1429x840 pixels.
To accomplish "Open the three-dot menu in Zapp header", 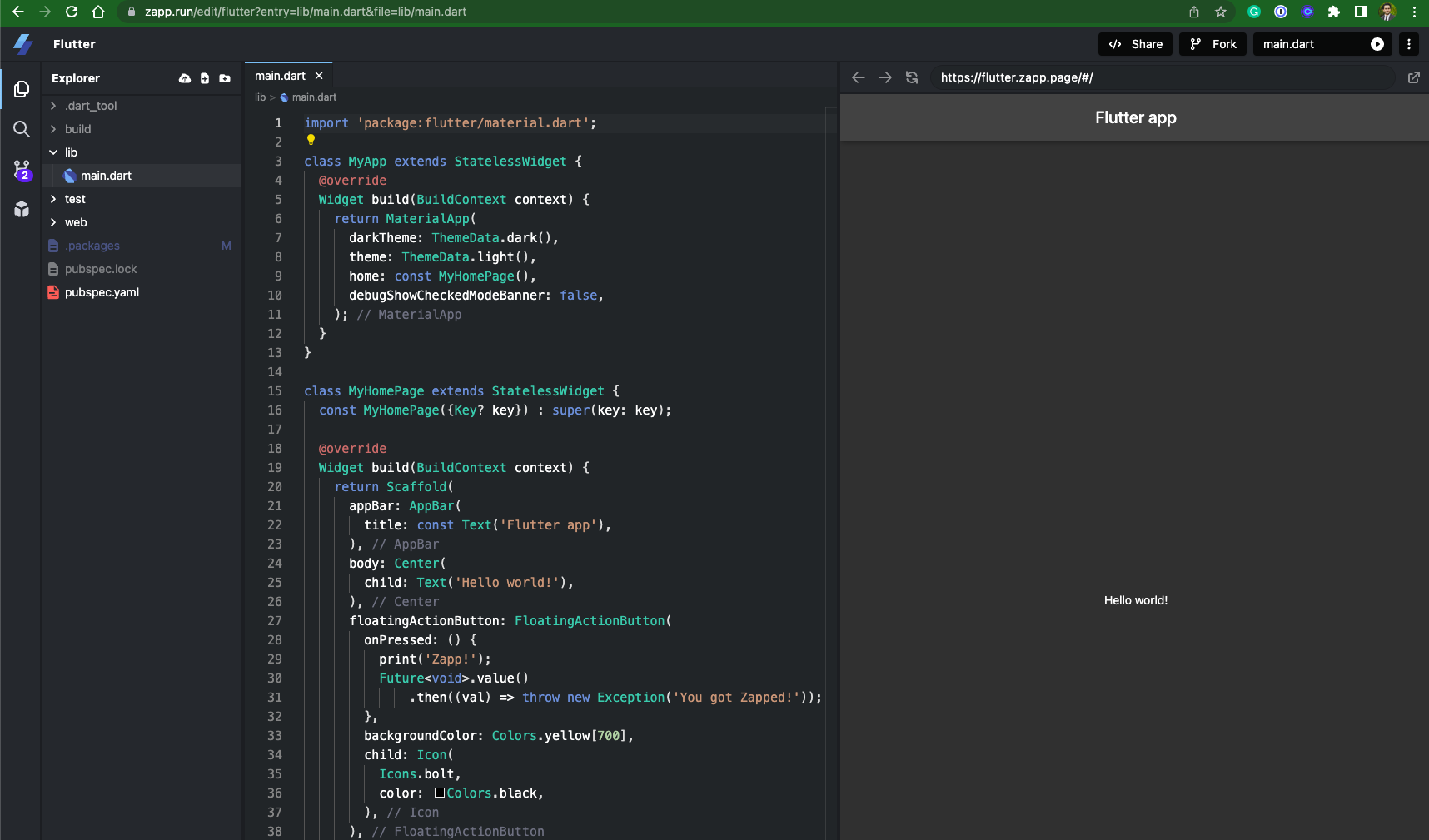I will tap(1409, 44).
